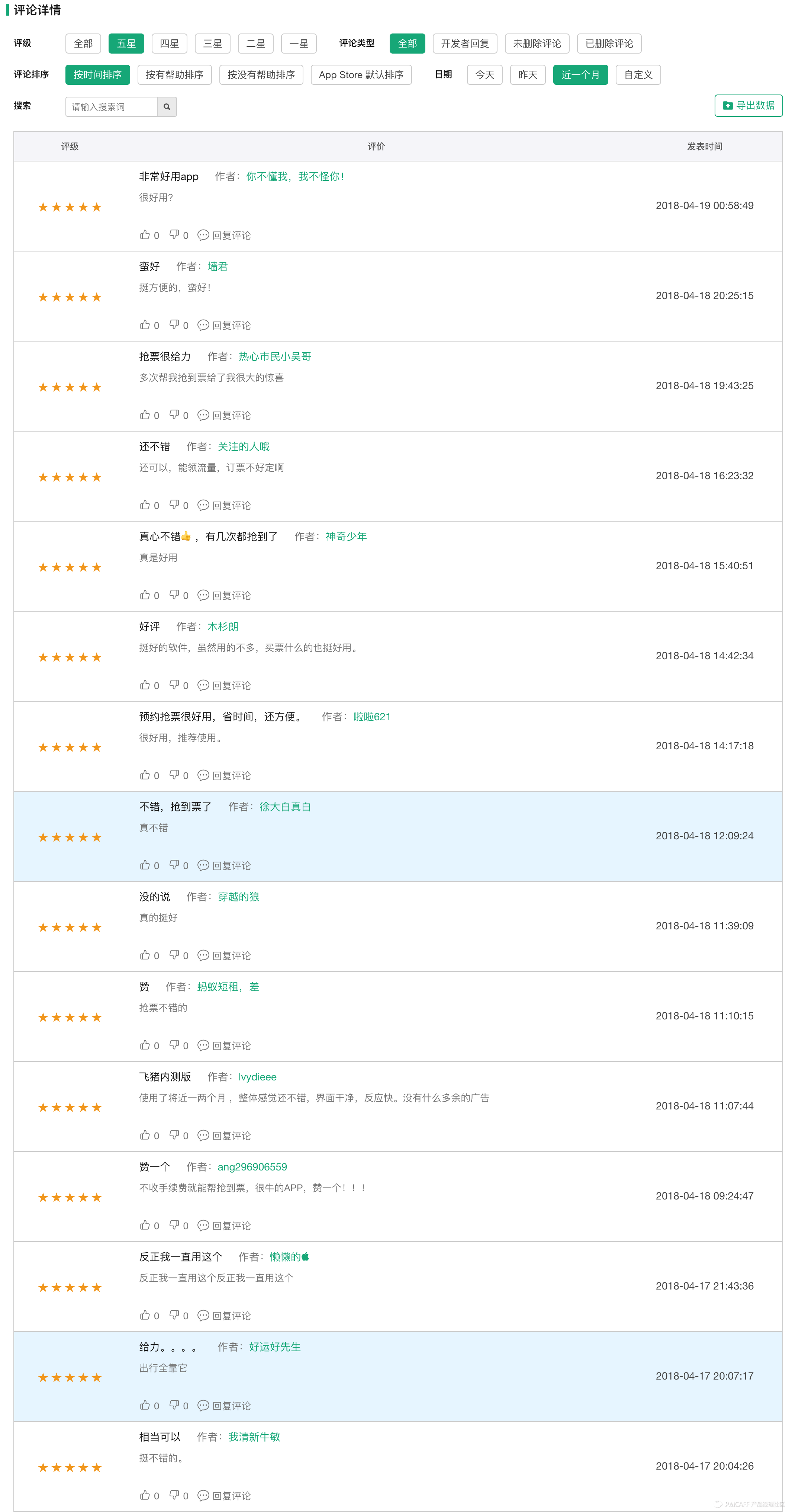Click reply bubble icon on '飞猪内测版' review

tap(203, 1135)
